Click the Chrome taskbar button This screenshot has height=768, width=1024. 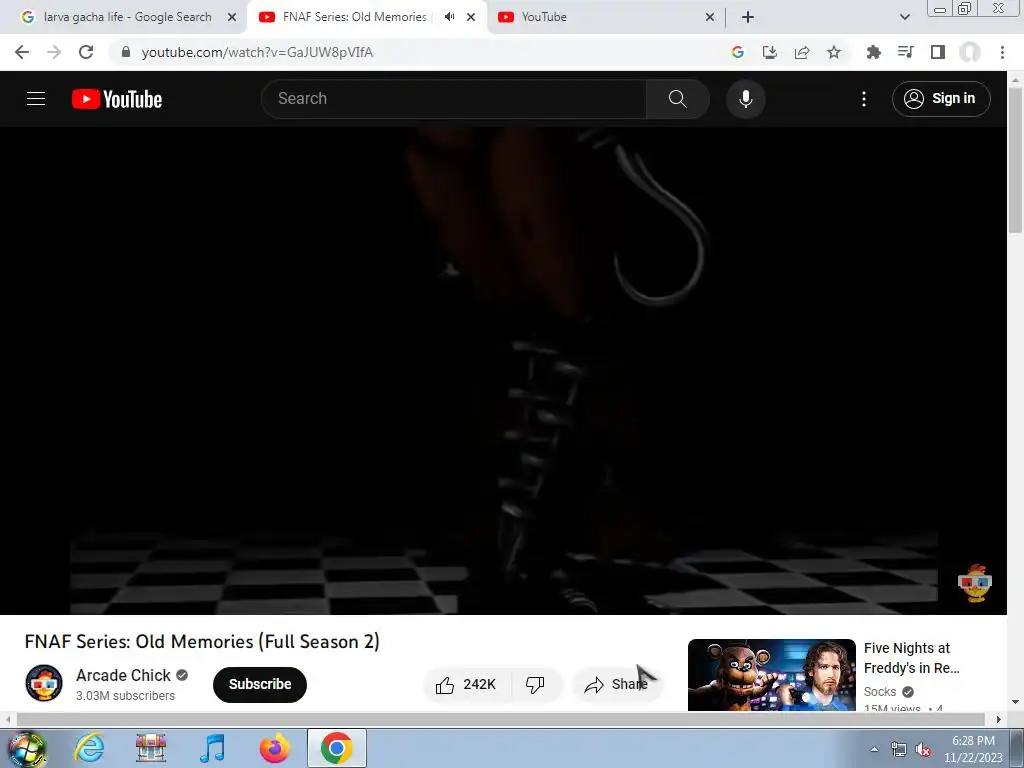[336, 748]
